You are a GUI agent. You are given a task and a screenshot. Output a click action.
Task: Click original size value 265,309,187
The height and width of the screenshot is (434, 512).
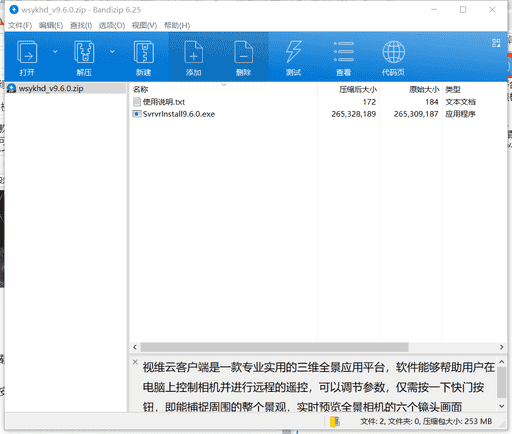[x=416, y=114]
